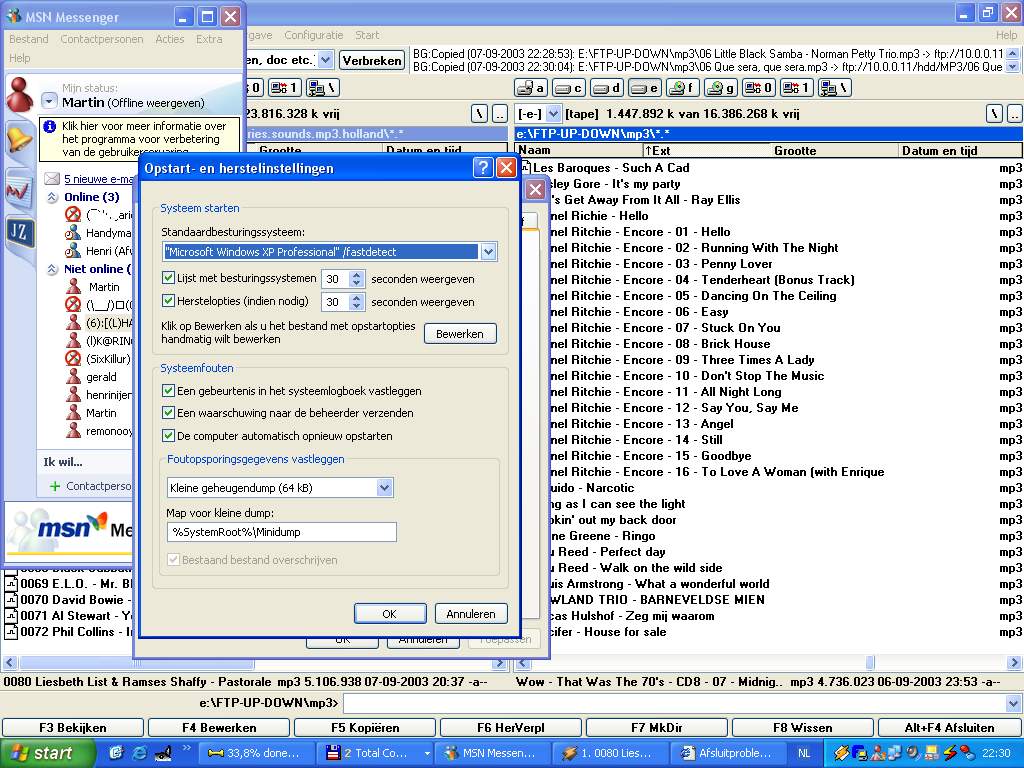Click show desktop quick launch icon
This screenshot has height=768, width=1024.
[x=116, y=753]
